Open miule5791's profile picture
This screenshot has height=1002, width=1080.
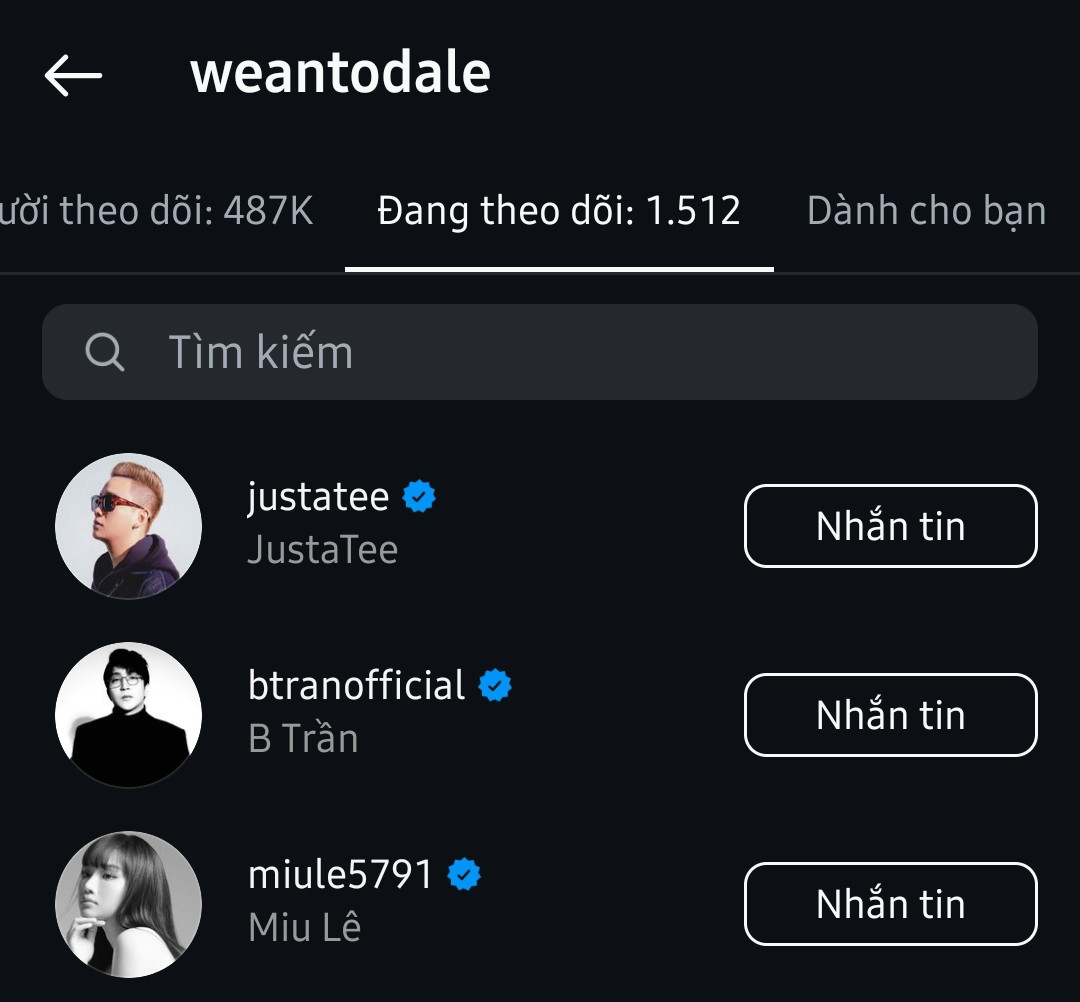[x=128, y=904]
